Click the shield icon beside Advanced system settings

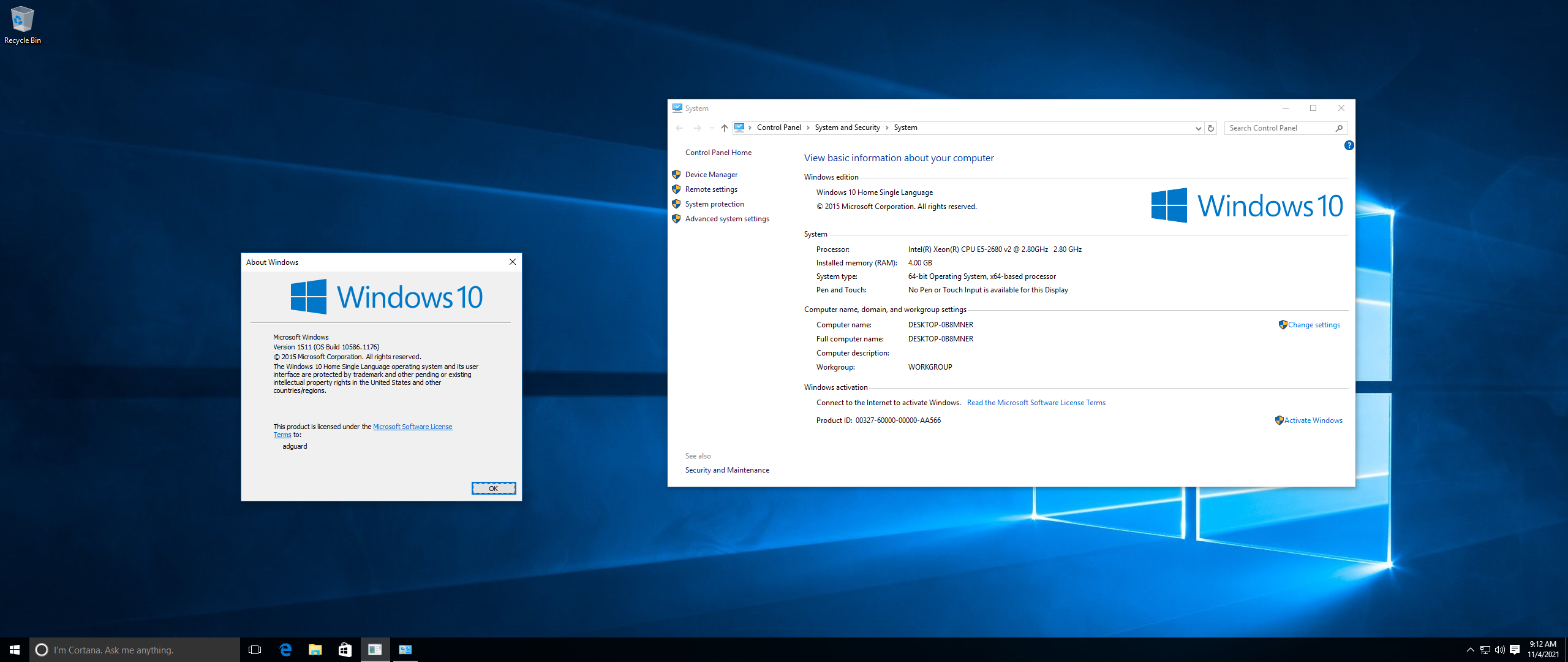[x=676, y=219]
